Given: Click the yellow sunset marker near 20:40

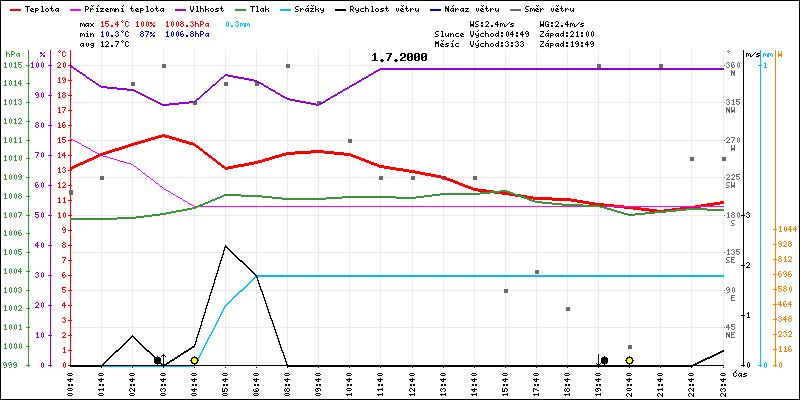Looking at the screenshot, I should (x=629, y=360).
